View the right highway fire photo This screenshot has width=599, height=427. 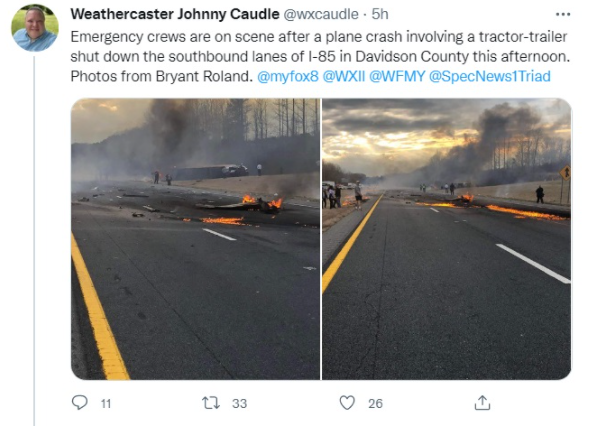click(x=447, y=239)
